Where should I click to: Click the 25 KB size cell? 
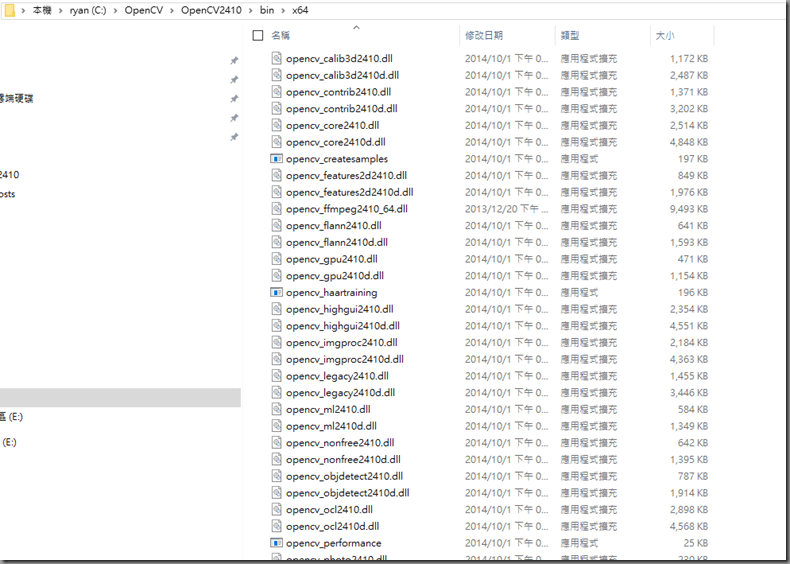[x=696, y=543]
